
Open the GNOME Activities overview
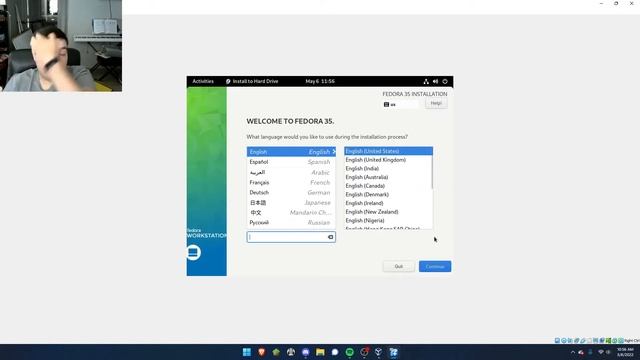(x=203, y=81)
